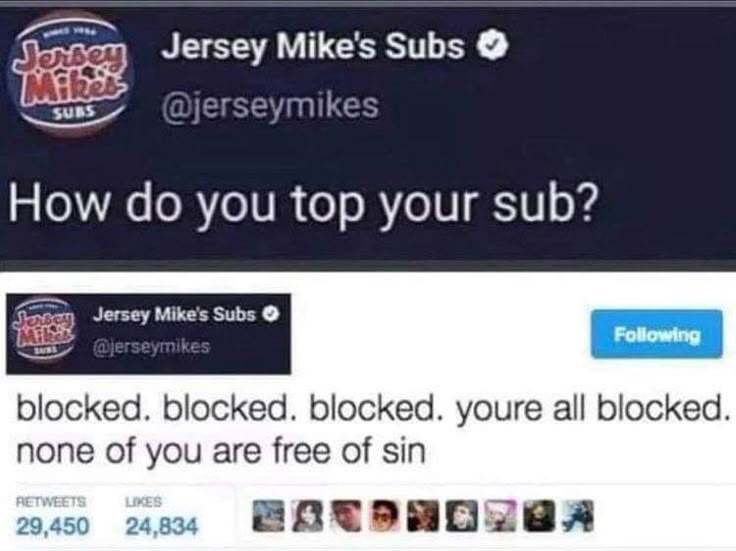
Task: Open the pink-tinted liker avatar
Action: (x=500, y=516)
